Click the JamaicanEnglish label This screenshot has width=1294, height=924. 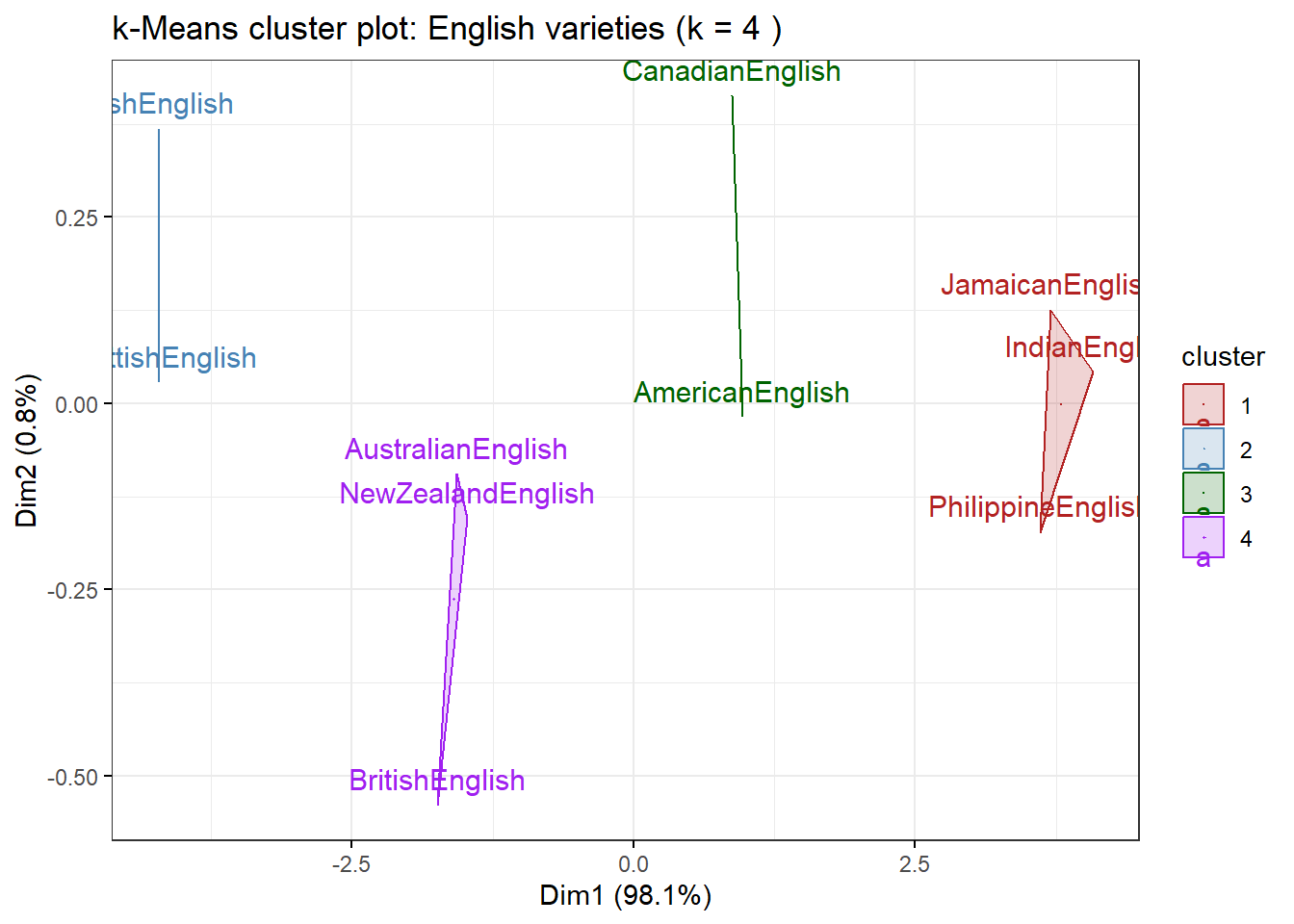click(x=1040, y=285)
